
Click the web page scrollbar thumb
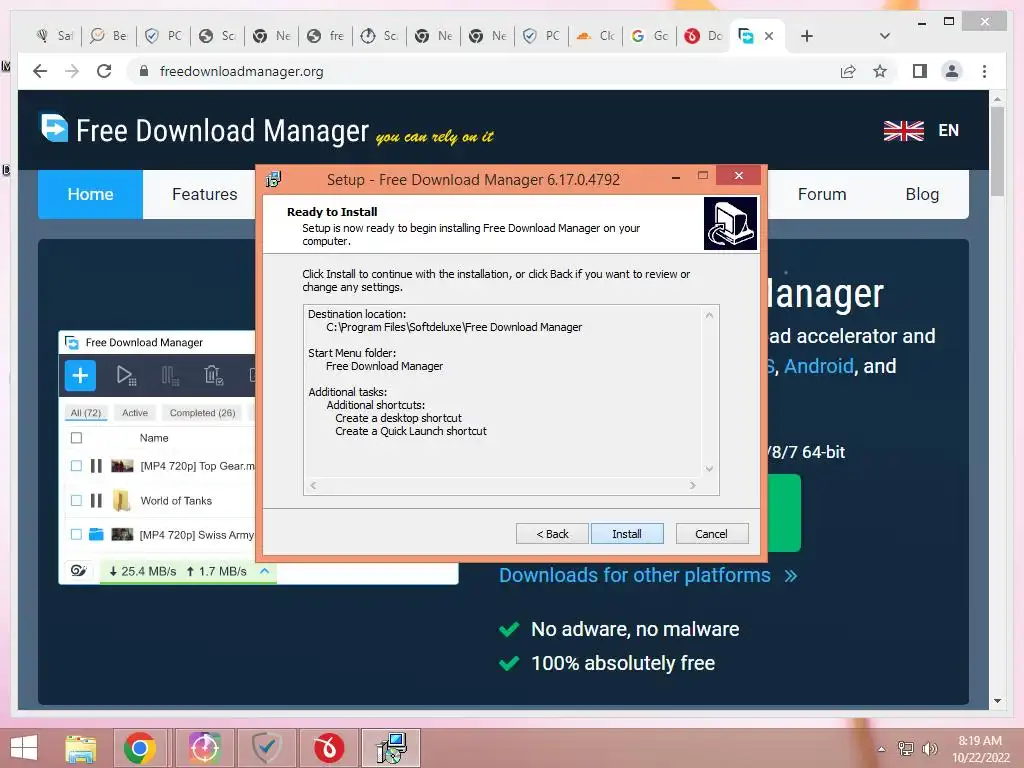(x=997, y=151)
